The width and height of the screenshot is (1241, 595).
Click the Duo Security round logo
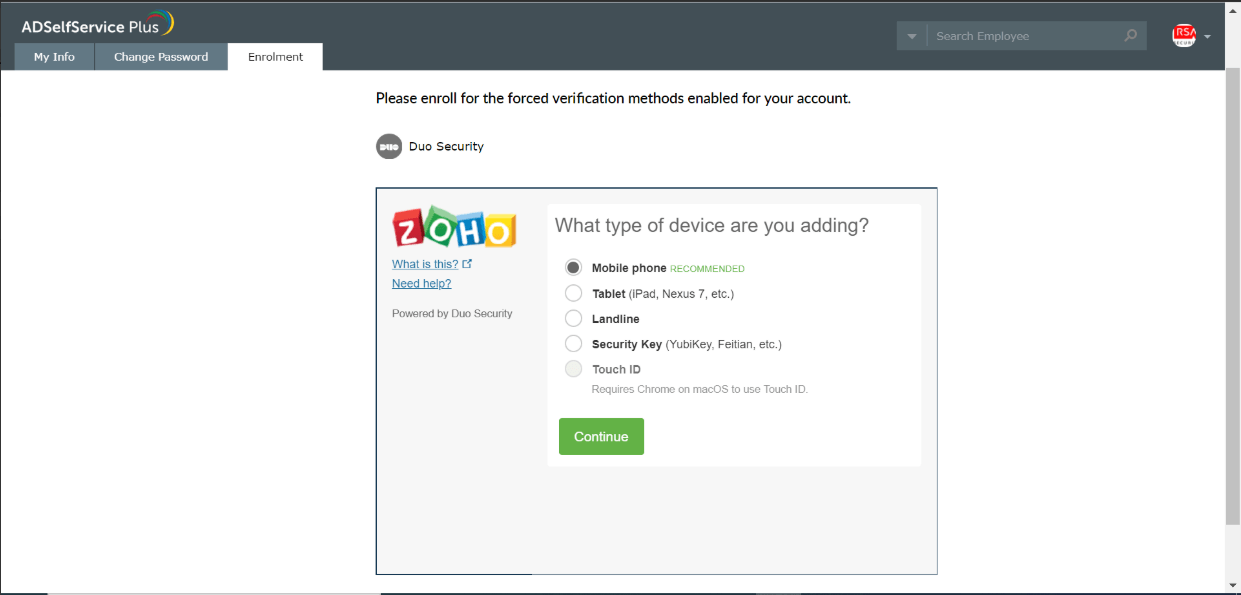389,147
